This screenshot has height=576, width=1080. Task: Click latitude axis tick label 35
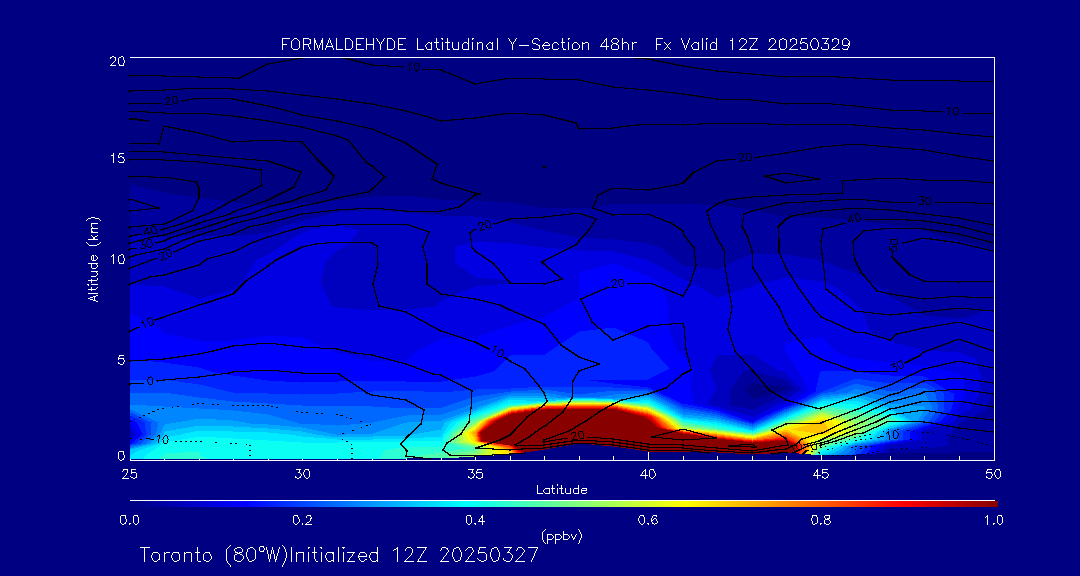[475, 474]
